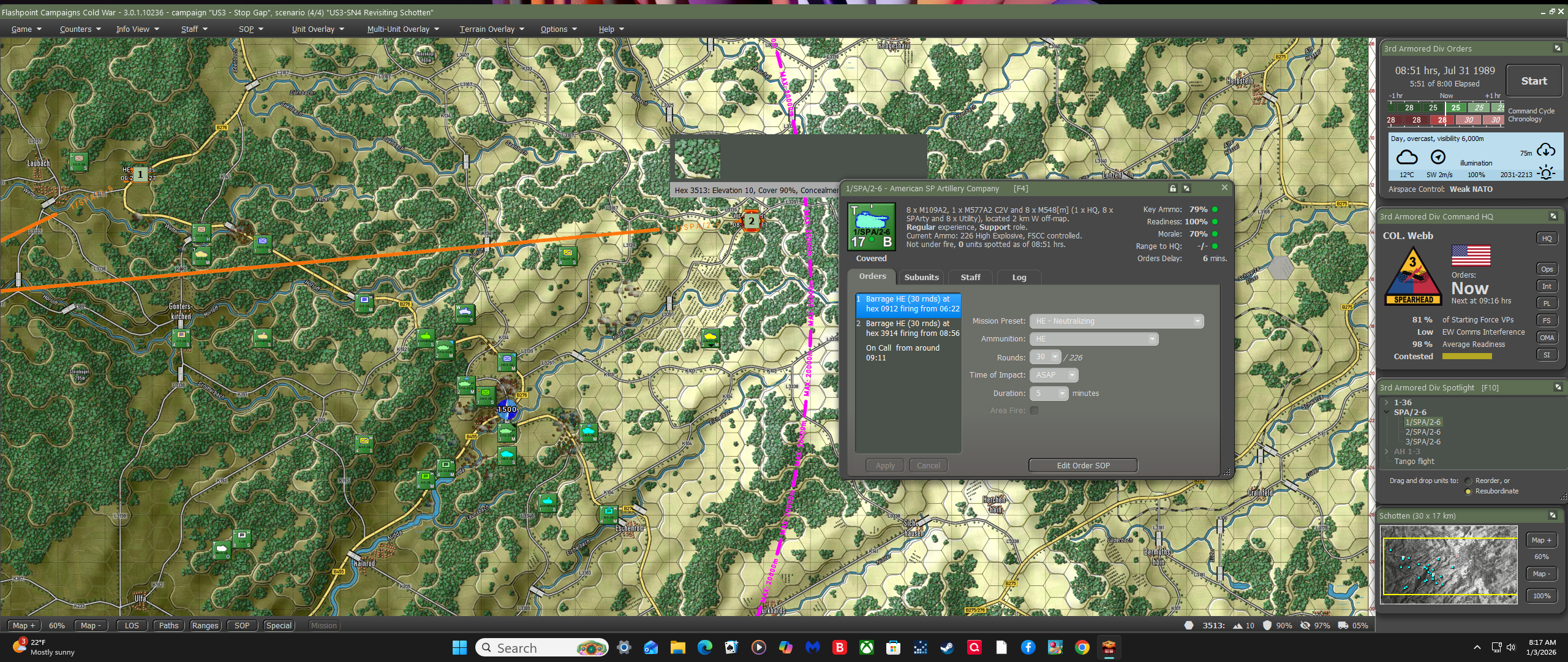Click the American flag icon
Viewport: 1568px width, 662px height.
point(1471,255)
